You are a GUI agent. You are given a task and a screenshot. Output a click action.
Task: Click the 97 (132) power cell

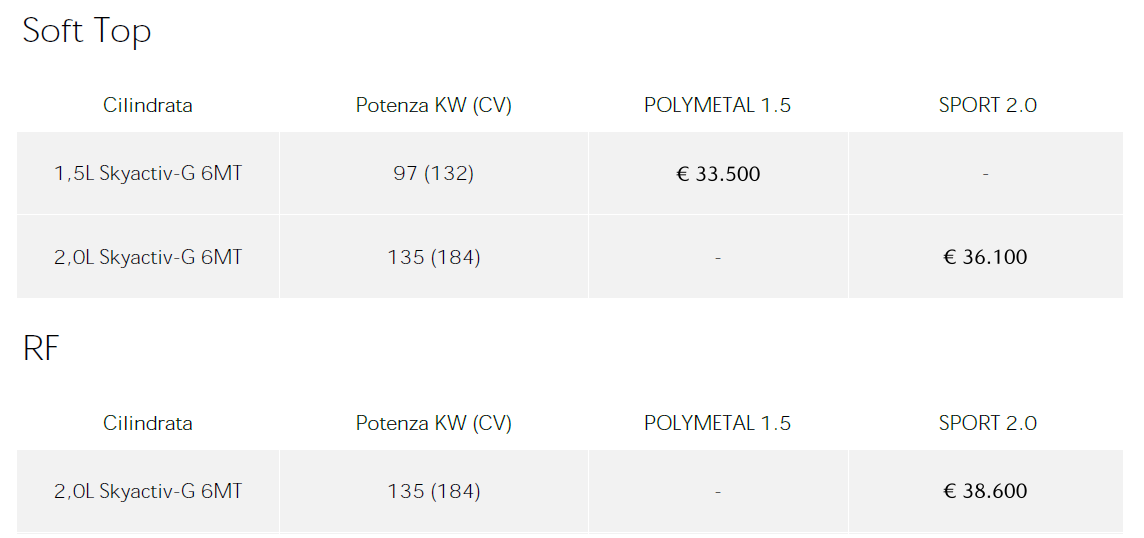433,174
